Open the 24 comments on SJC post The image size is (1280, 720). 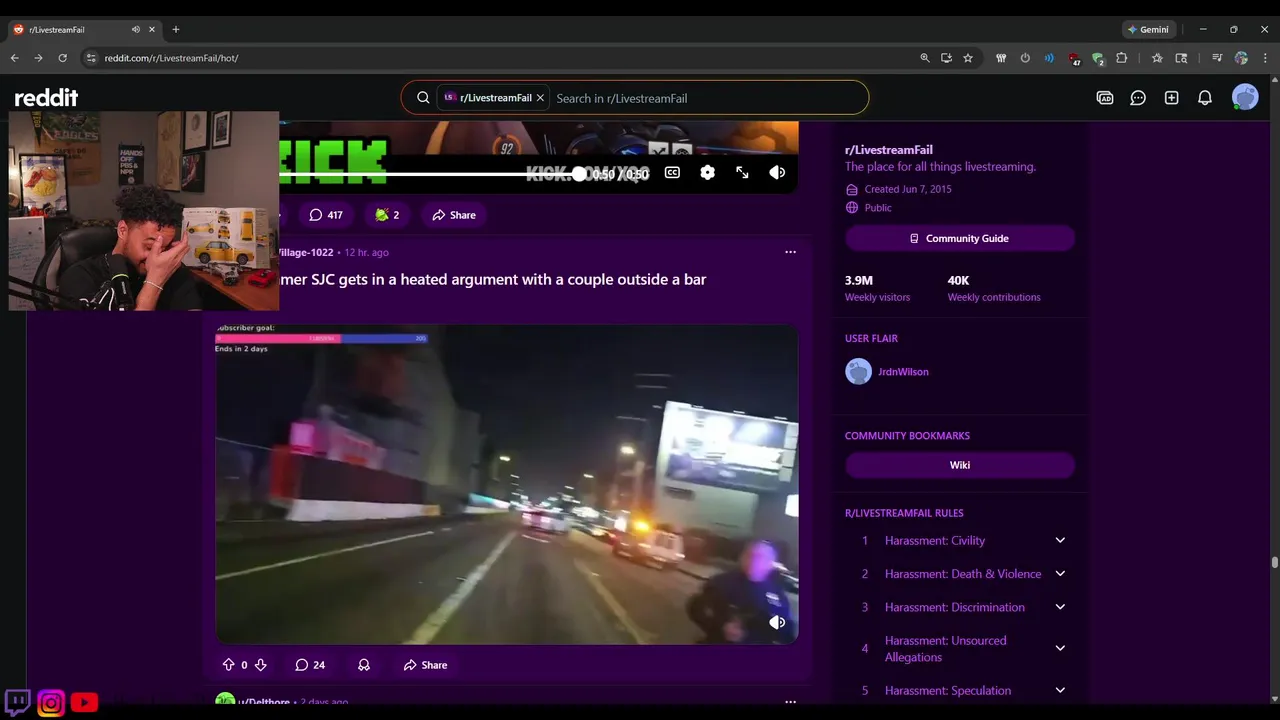[x=310, y=665]
